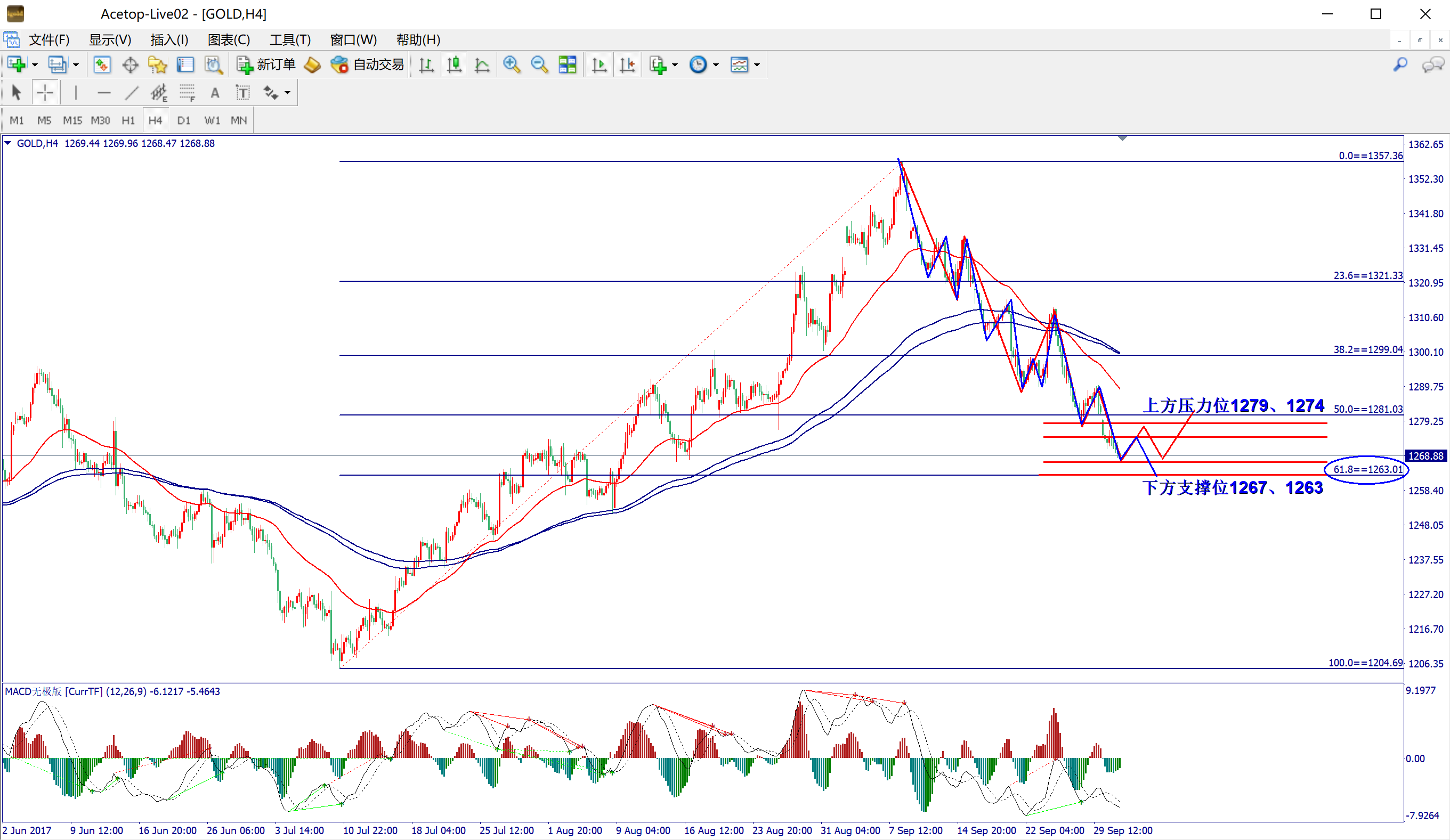The height and width of the screenshot is (840, 1450).
Task: Switch to the D1 timeframe
Action: point(183,120)
